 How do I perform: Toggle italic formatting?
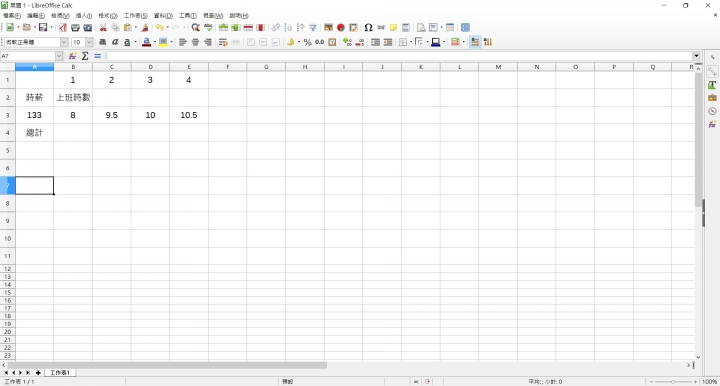[x=115, y=42]
